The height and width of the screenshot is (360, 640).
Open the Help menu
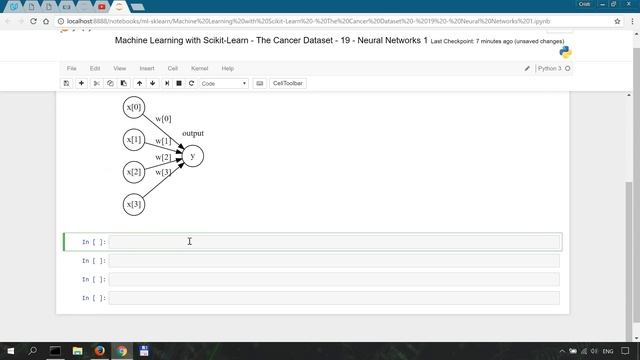tap(227, 69)
